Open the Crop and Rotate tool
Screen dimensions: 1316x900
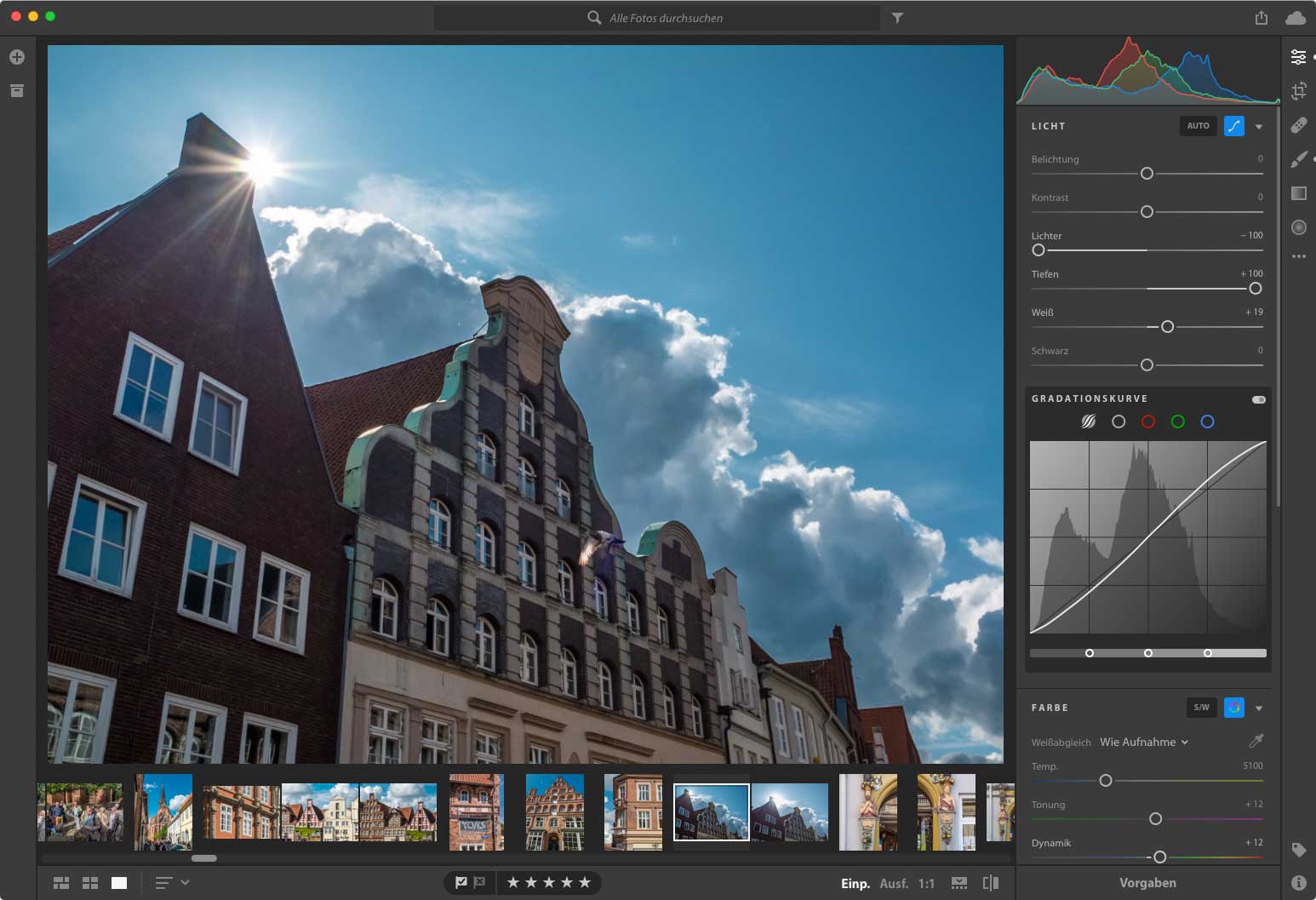pyautogui.click(x=1298, y=91)
